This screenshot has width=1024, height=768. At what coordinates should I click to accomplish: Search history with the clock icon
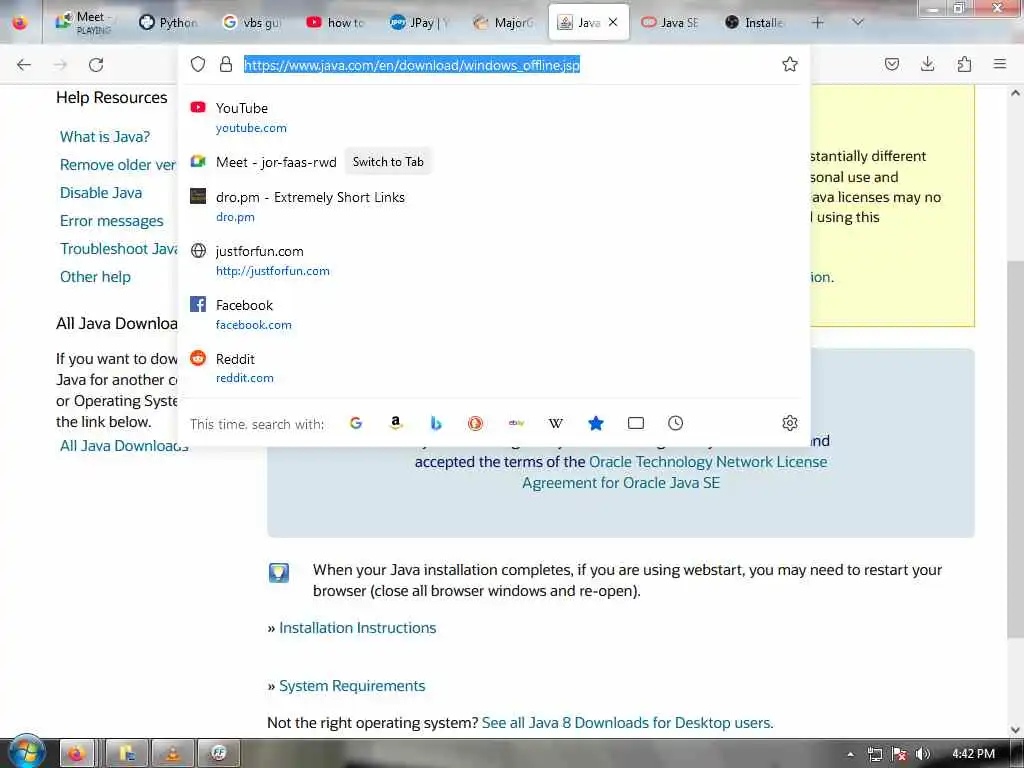pyautogui.click(x=675, y=423)
